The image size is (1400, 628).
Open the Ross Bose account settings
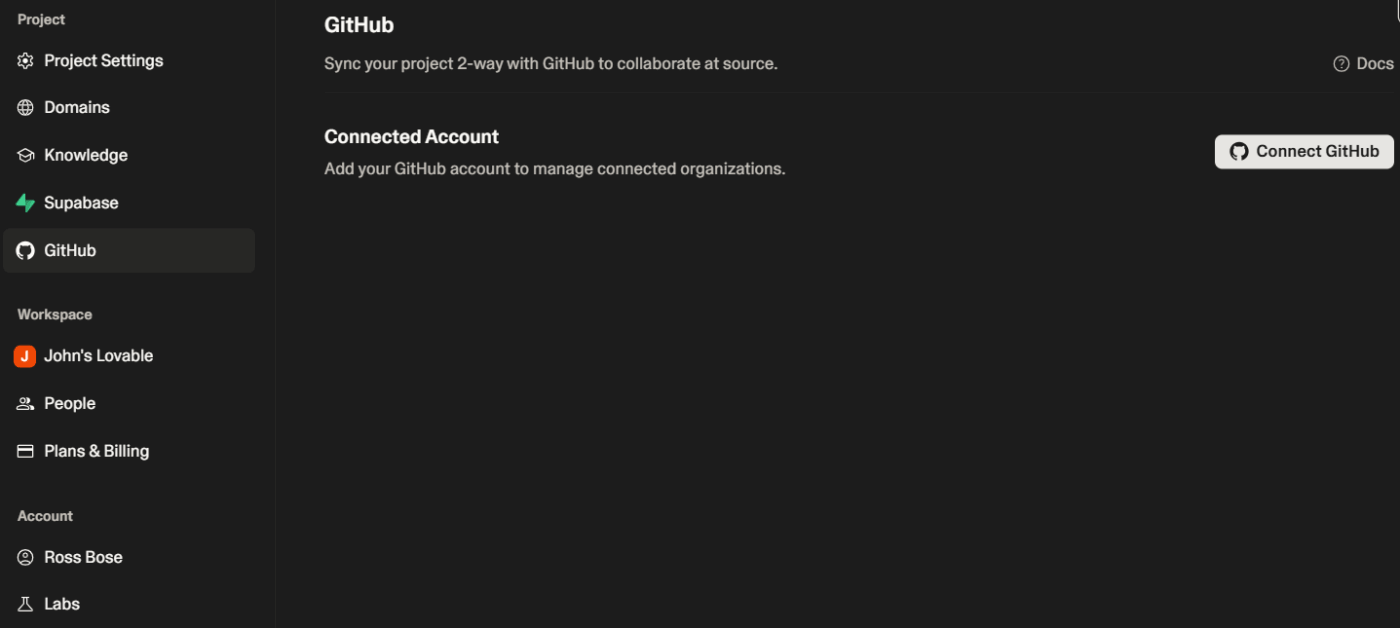[x=82, y=557]
